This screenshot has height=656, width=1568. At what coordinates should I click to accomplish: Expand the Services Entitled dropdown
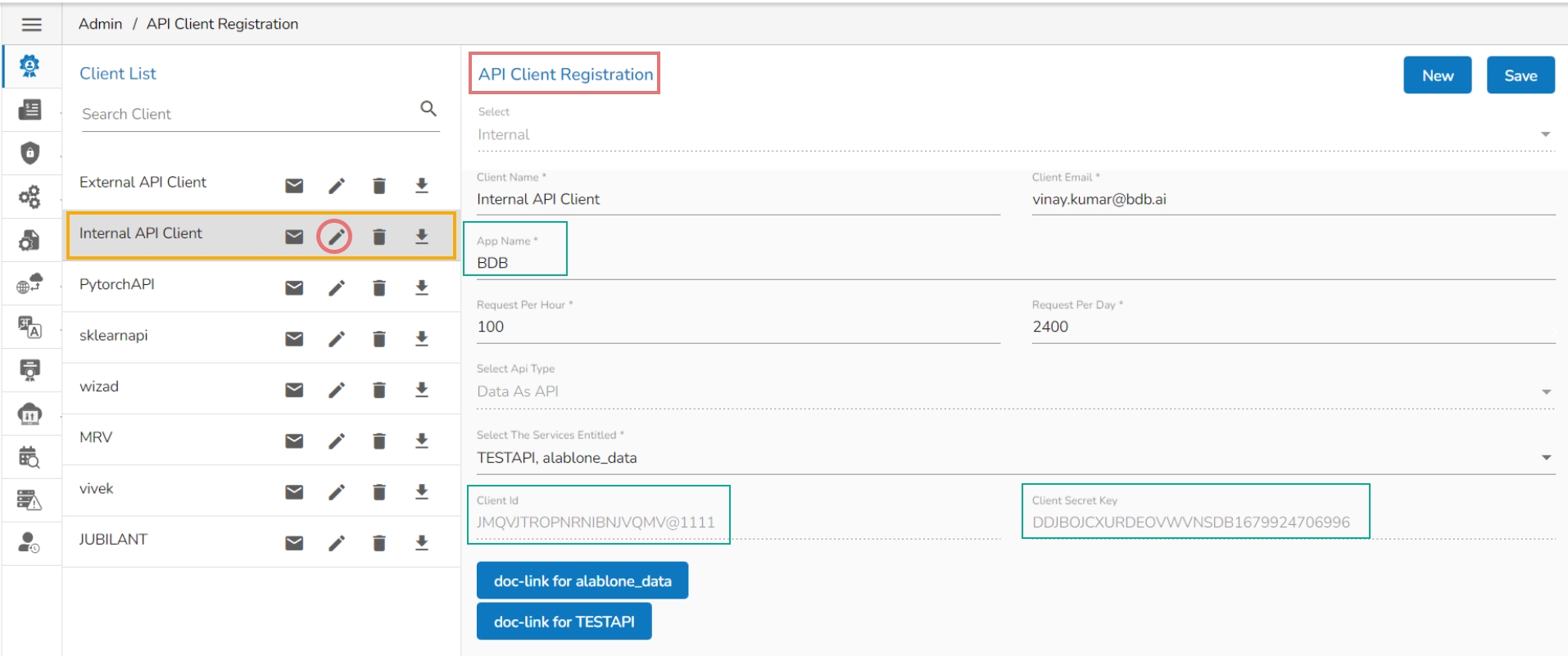tap(1545, 458)
